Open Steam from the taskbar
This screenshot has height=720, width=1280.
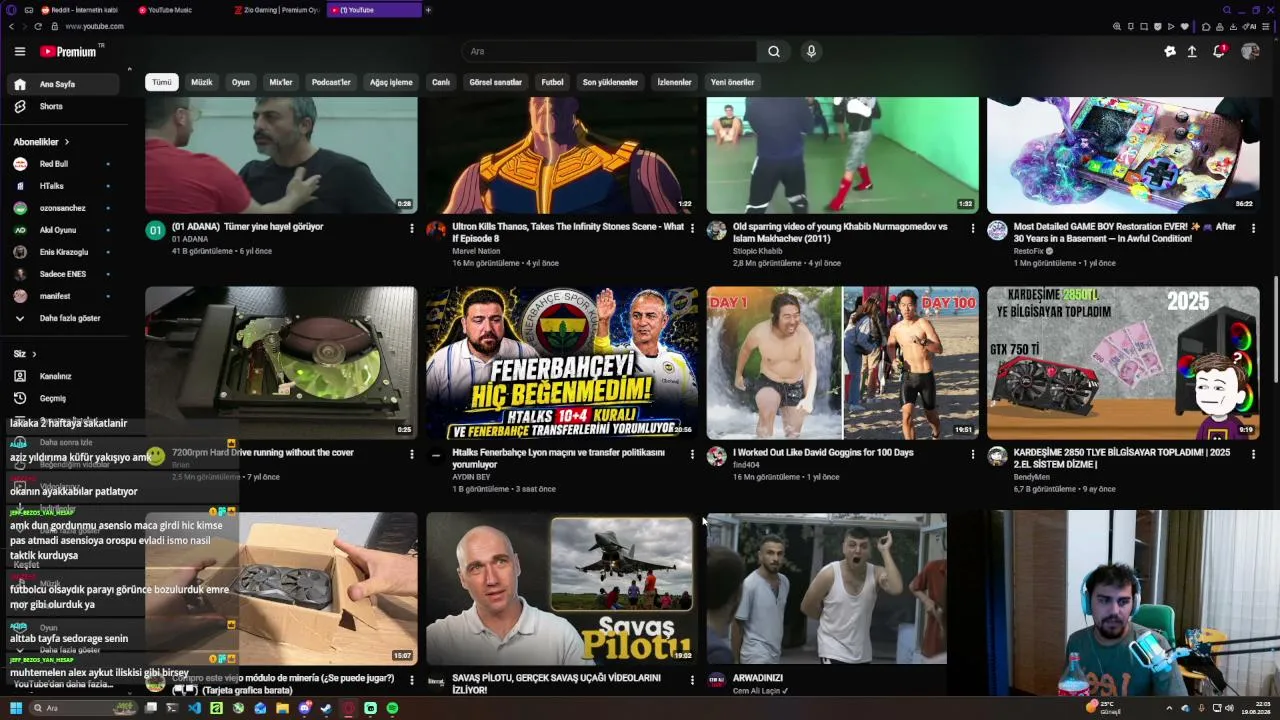pyautogui.click(x=326, y=708)
